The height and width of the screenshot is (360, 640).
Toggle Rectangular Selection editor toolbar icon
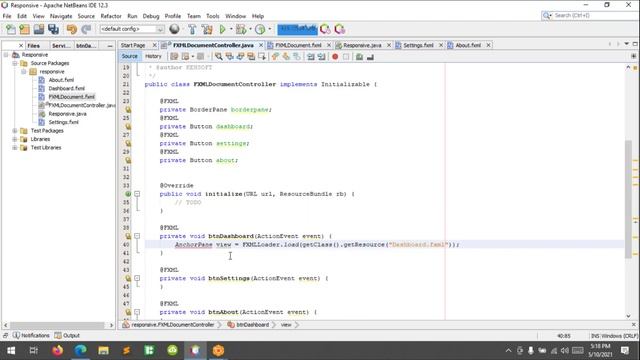[x=262, y=57]
